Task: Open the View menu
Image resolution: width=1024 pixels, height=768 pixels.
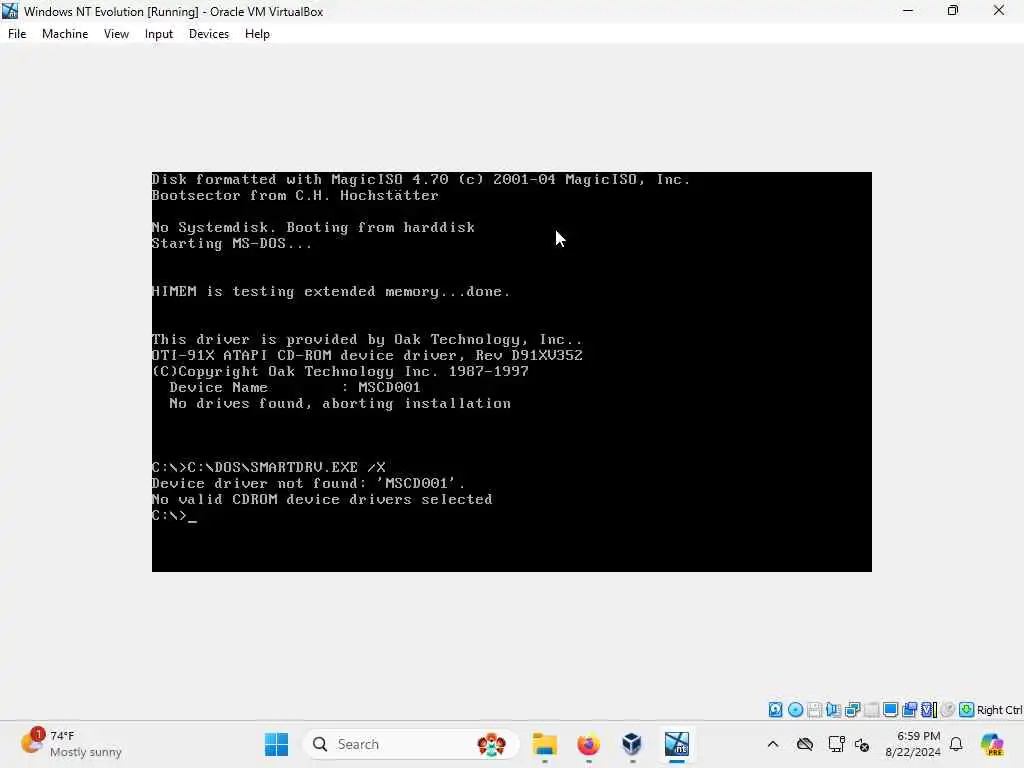Action: pyautogui.click(x=116, y=34)
